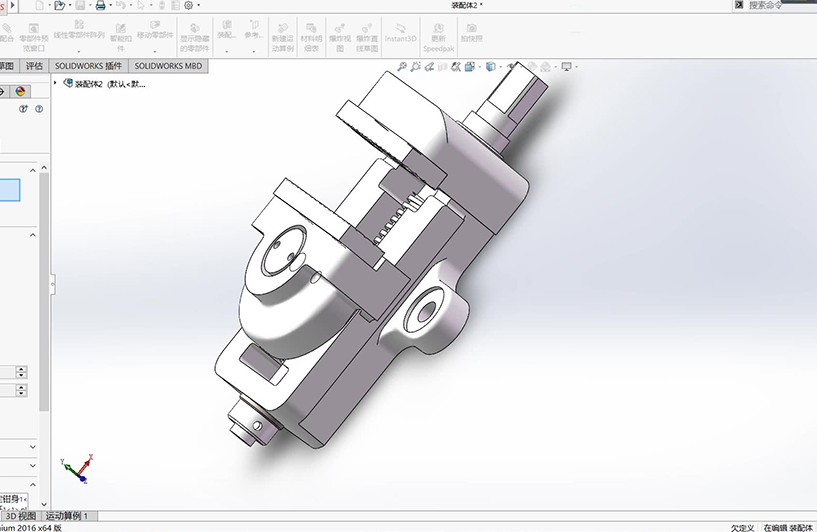This screenshot has height=532, width=817.
Task: Click the Open file icon
Action: coord(59,5)
